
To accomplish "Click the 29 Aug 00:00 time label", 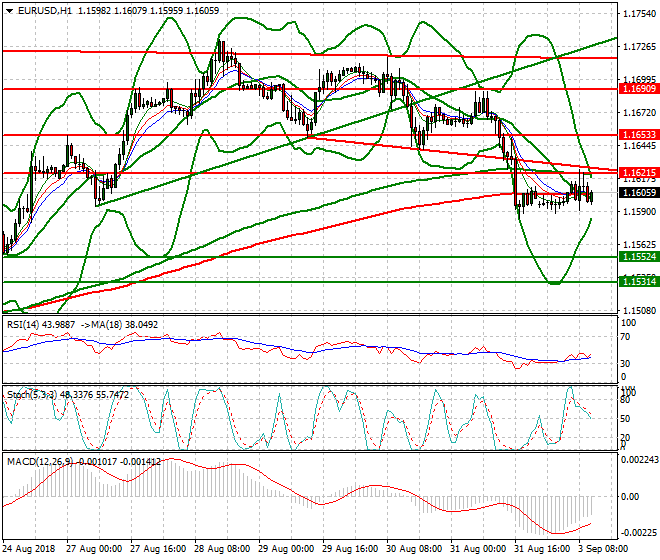I will [286, 549].
